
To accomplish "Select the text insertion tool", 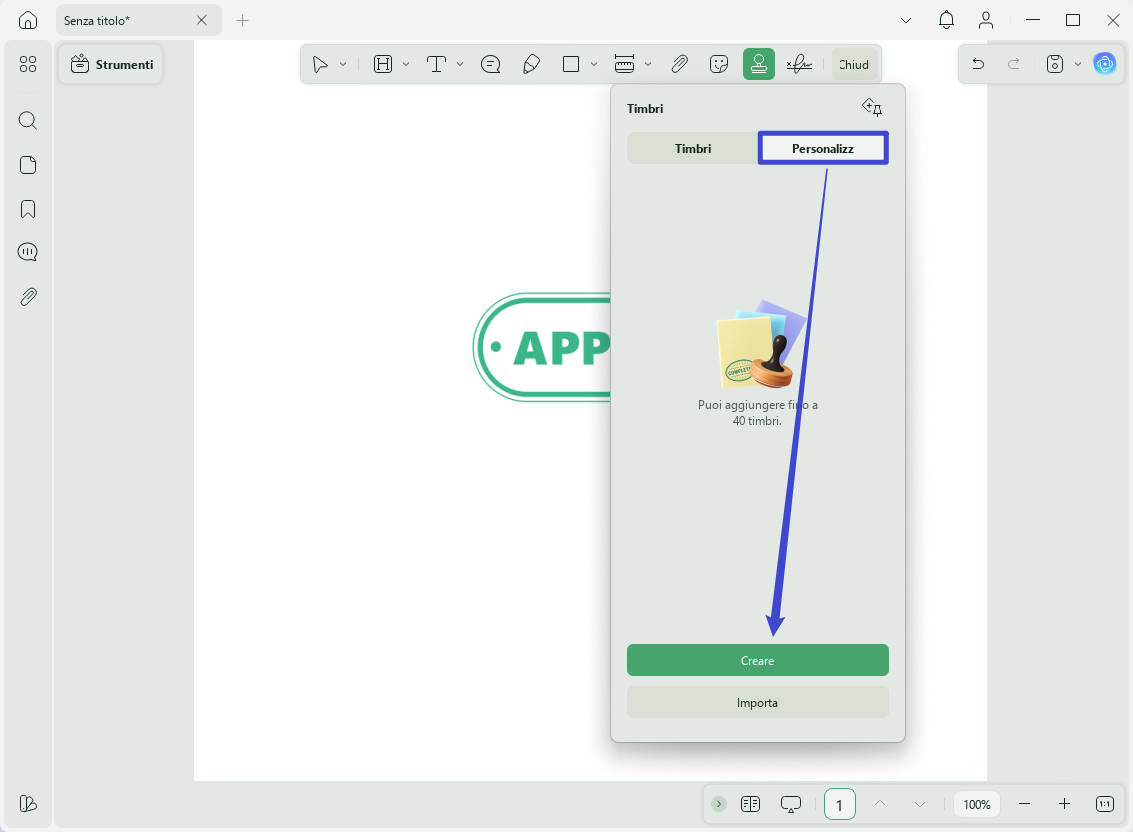I will click(436, 64).
